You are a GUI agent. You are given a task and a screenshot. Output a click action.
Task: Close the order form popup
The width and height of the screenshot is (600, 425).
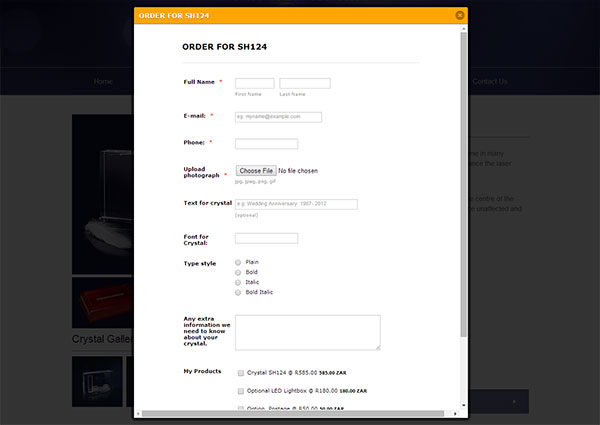point(459,15)
